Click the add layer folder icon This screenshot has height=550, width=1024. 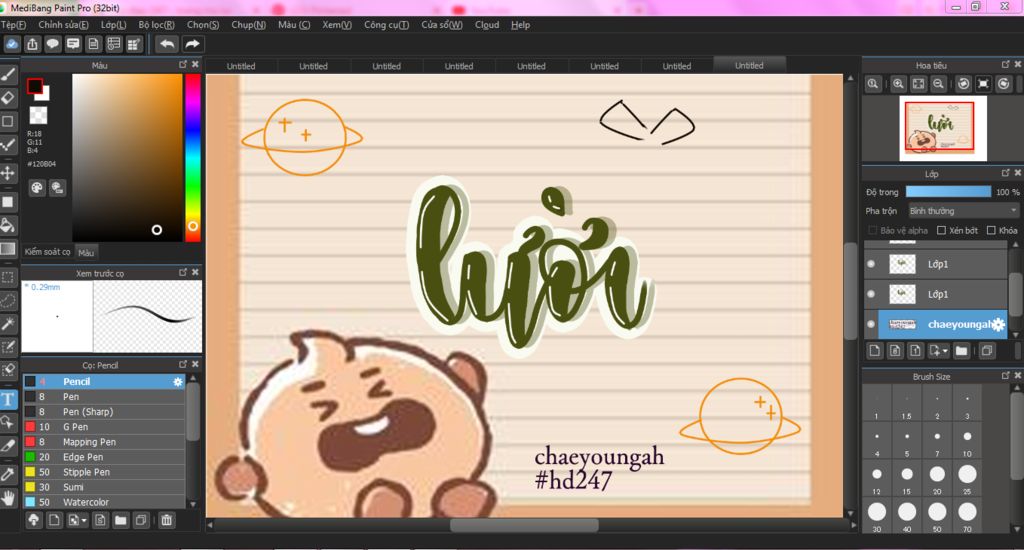point(961,351)
